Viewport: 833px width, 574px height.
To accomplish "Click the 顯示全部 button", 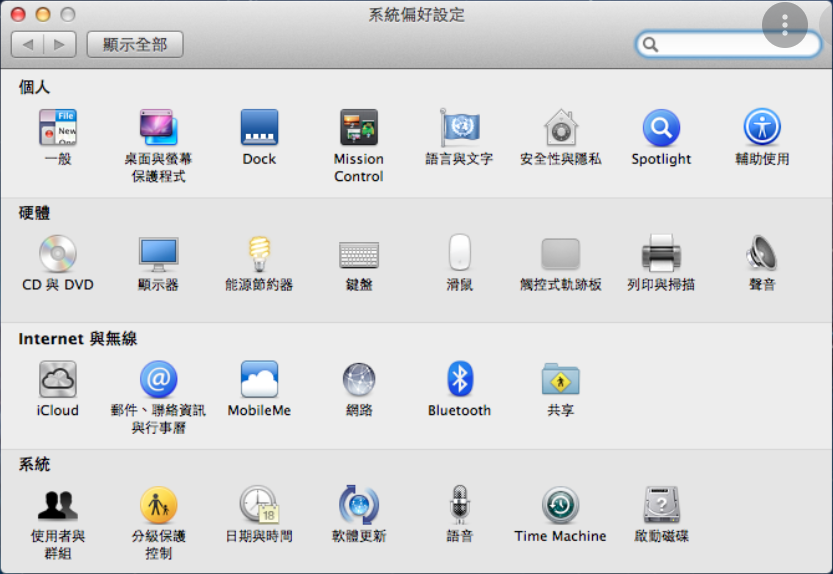I will pos(135,44).
